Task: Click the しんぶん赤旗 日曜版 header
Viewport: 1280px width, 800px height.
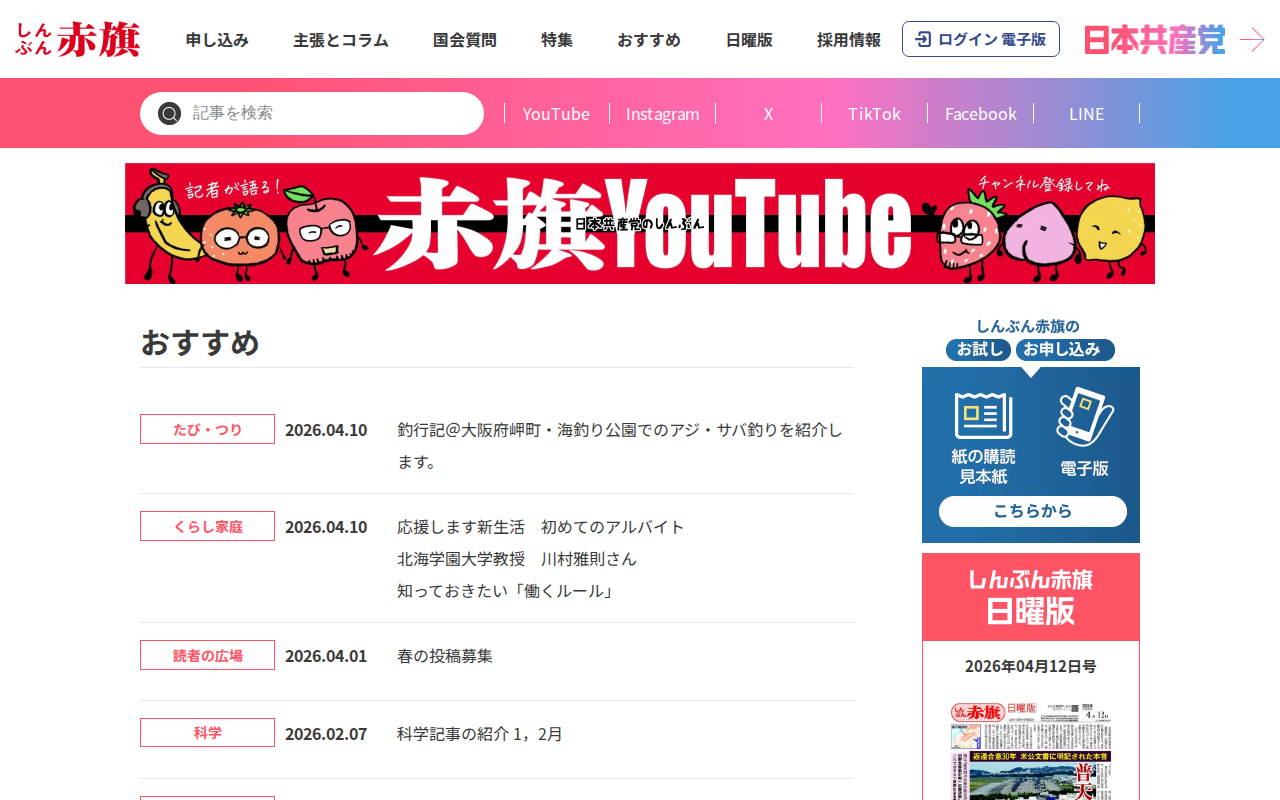Action: point(1031,597)
